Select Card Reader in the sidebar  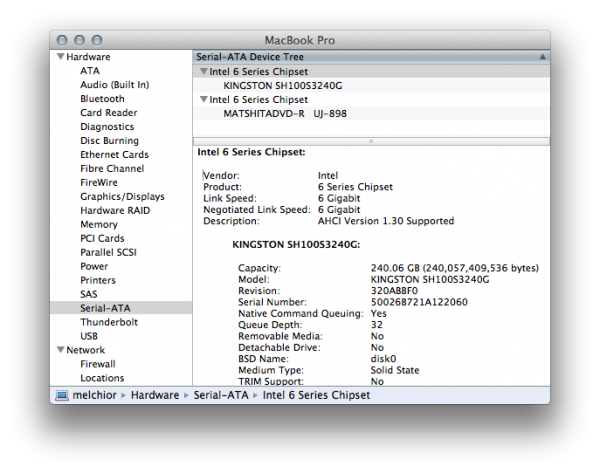point(109,113)
